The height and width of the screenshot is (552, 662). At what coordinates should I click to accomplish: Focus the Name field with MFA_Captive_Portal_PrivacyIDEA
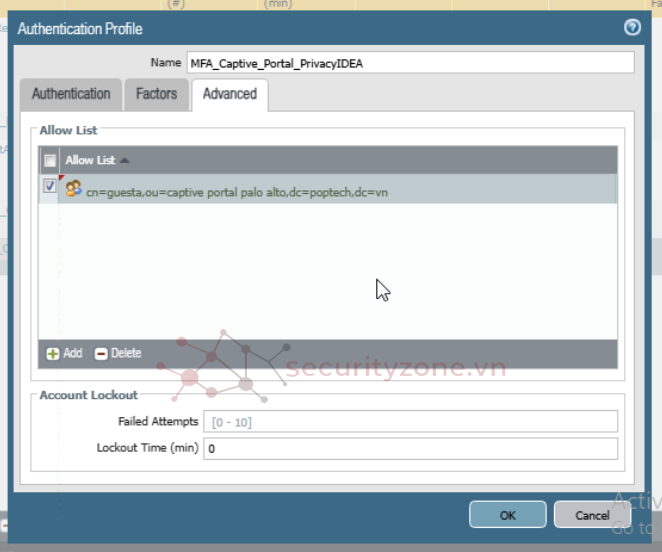(410, 63)
